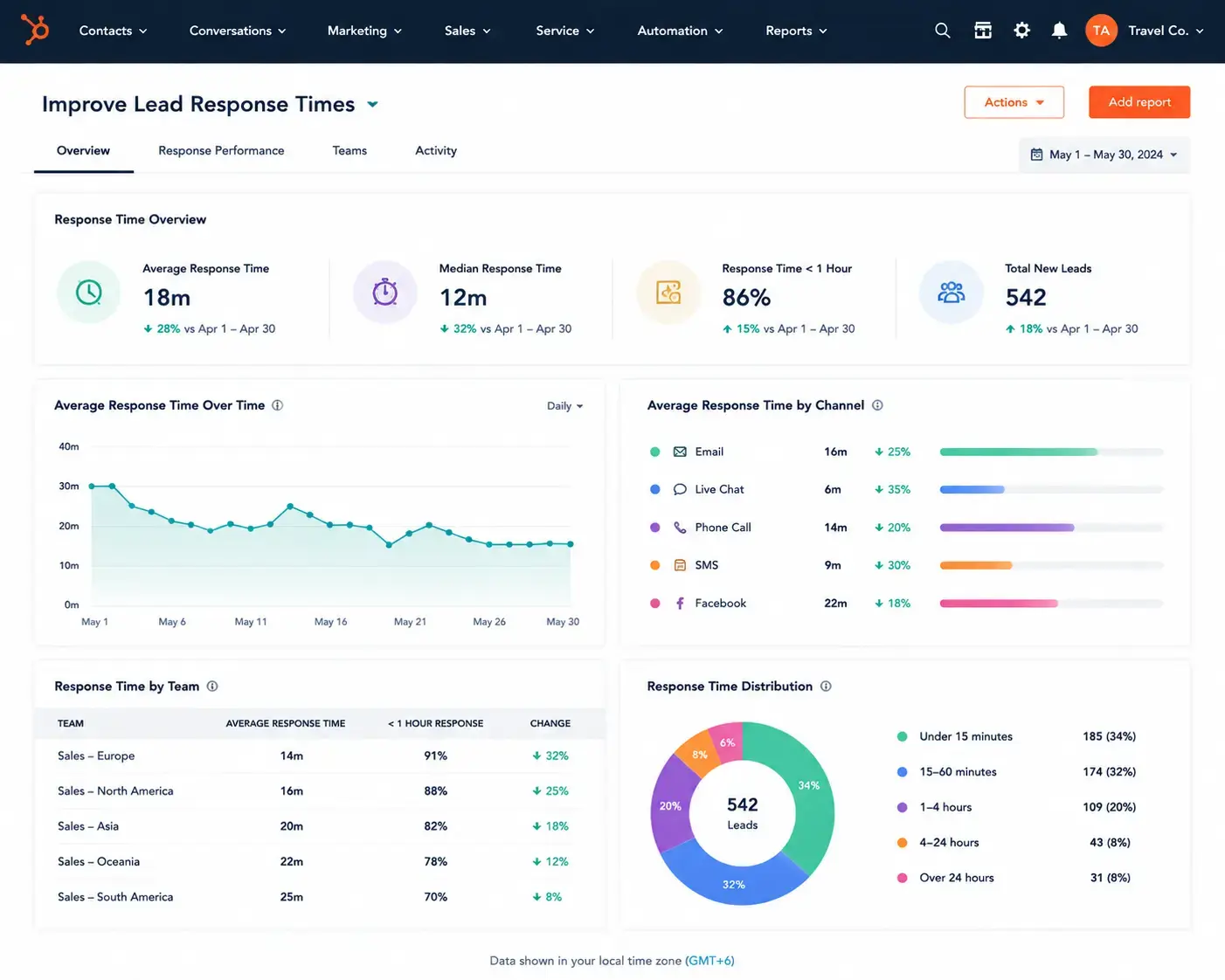Viewport: 1225px width, 980px height.
Task: Click the TA account avatar
Action: click(x=1101, y=31)
